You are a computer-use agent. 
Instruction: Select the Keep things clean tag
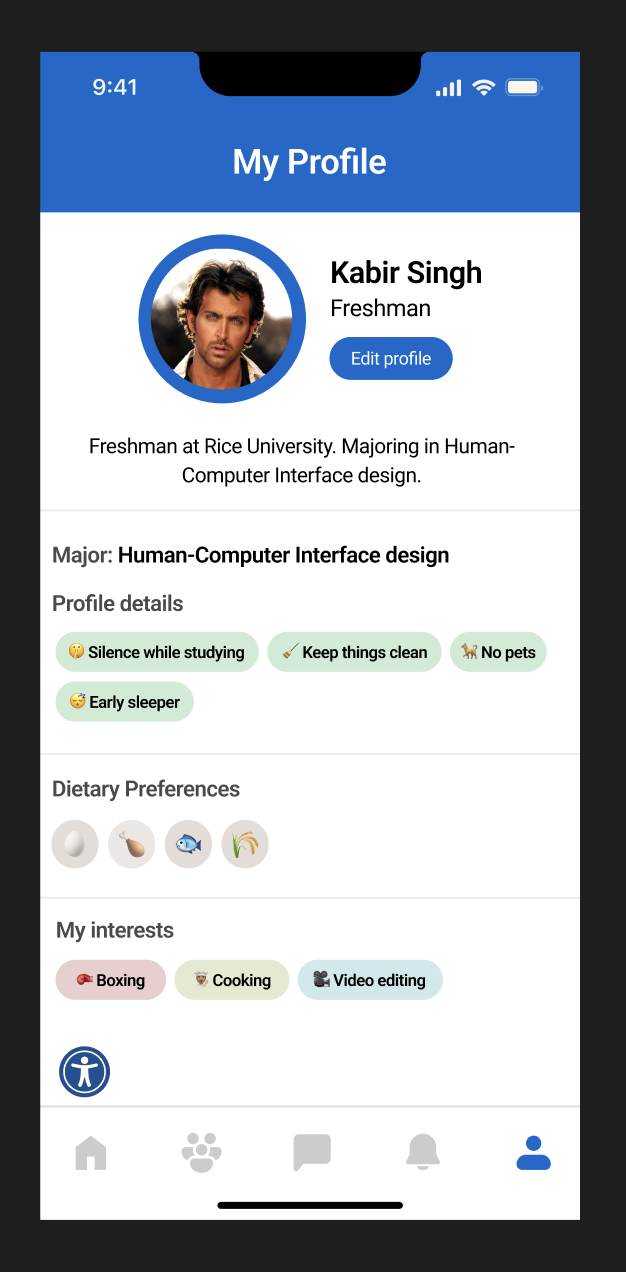354,652
